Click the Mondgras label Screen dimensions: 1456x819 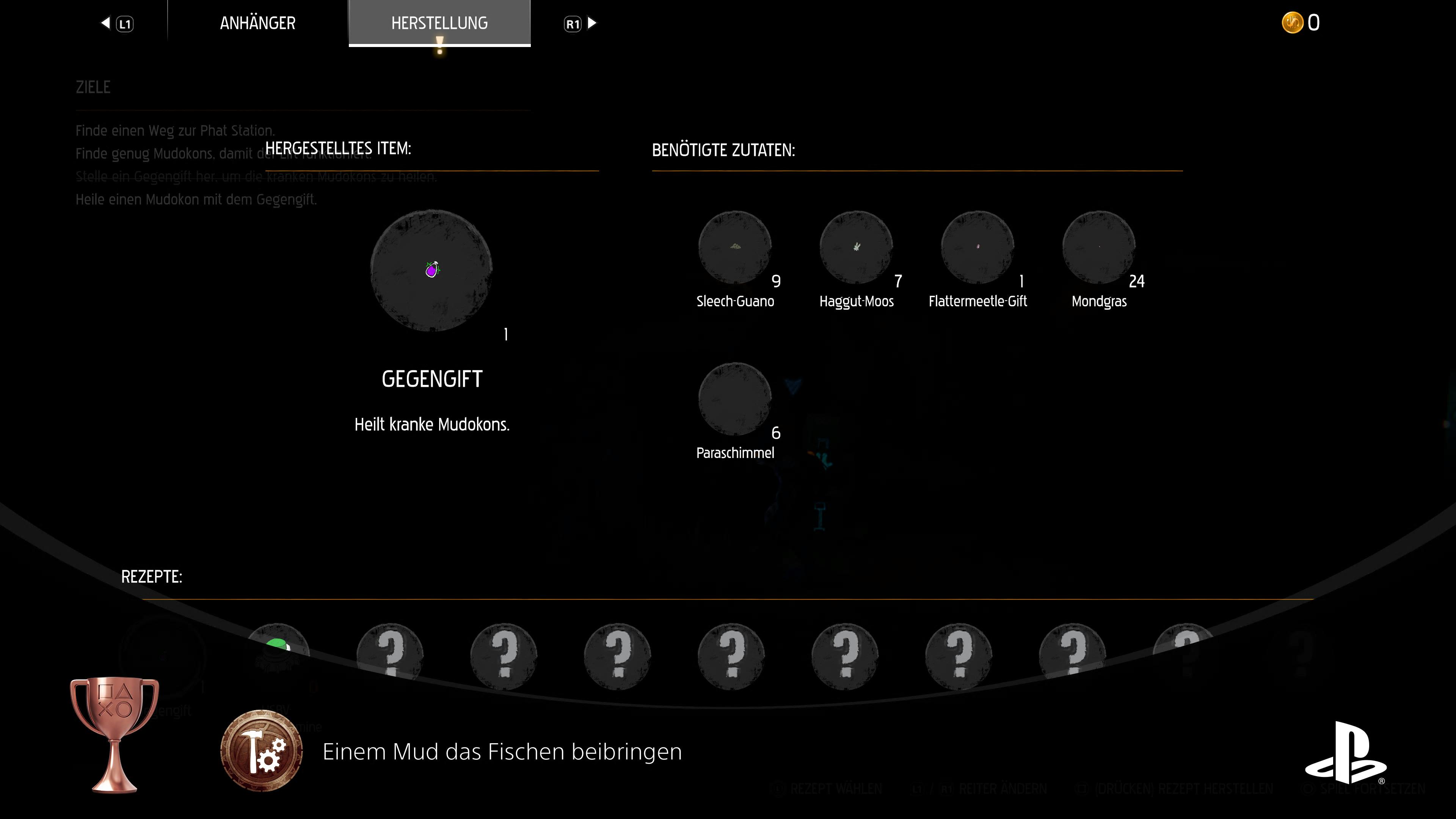click(1099, 301)
